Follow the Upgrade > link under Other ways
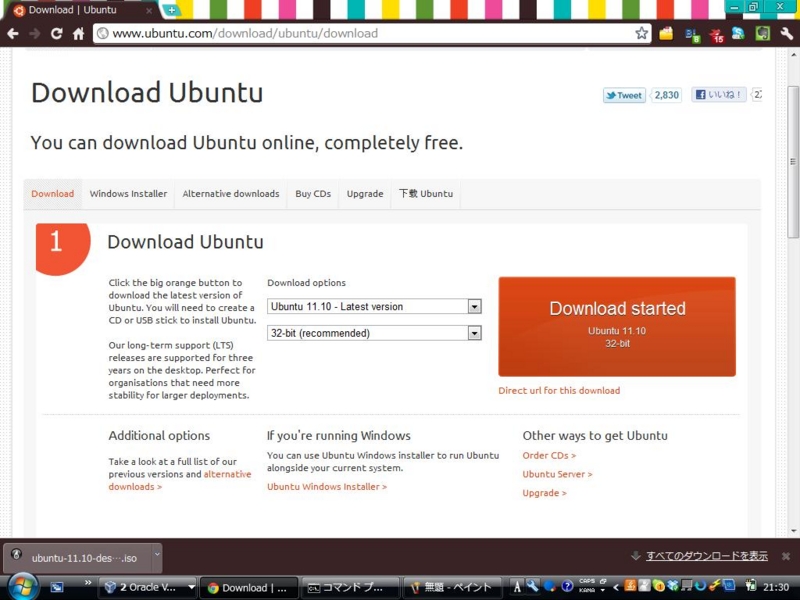The width and height of the screenshot is (800, 600). tap(544, 493)
